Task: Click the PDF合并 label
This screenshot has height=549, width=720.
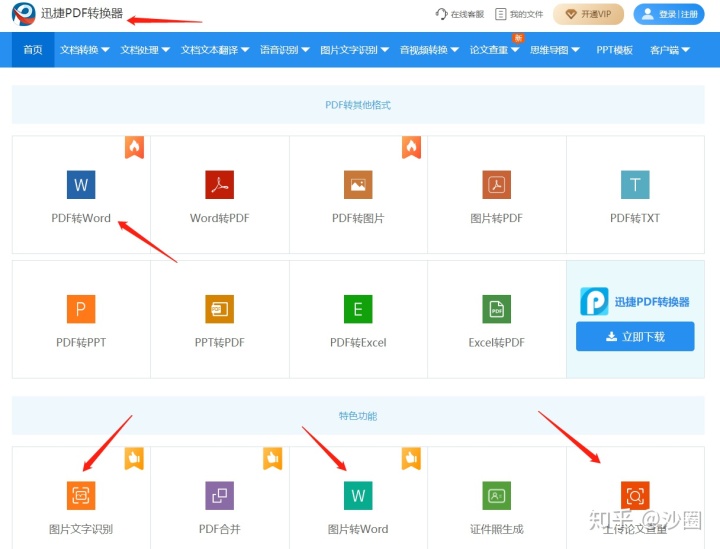Action: [x=219, y=529]
